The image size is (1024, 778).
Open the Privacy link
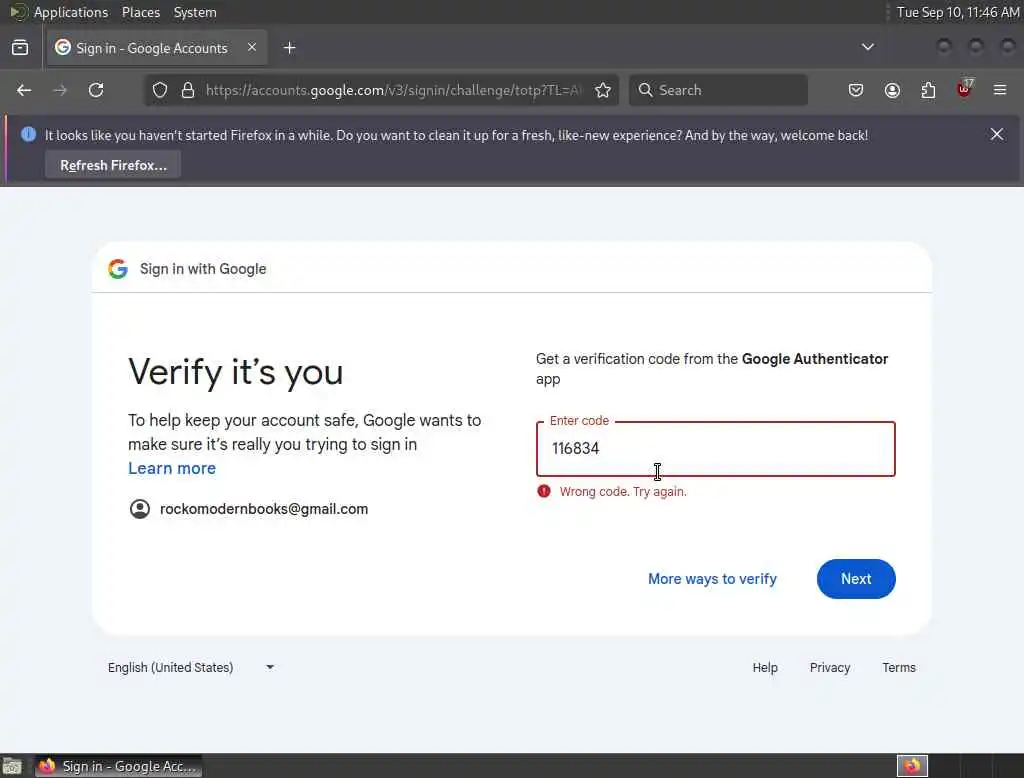(830, 668)
